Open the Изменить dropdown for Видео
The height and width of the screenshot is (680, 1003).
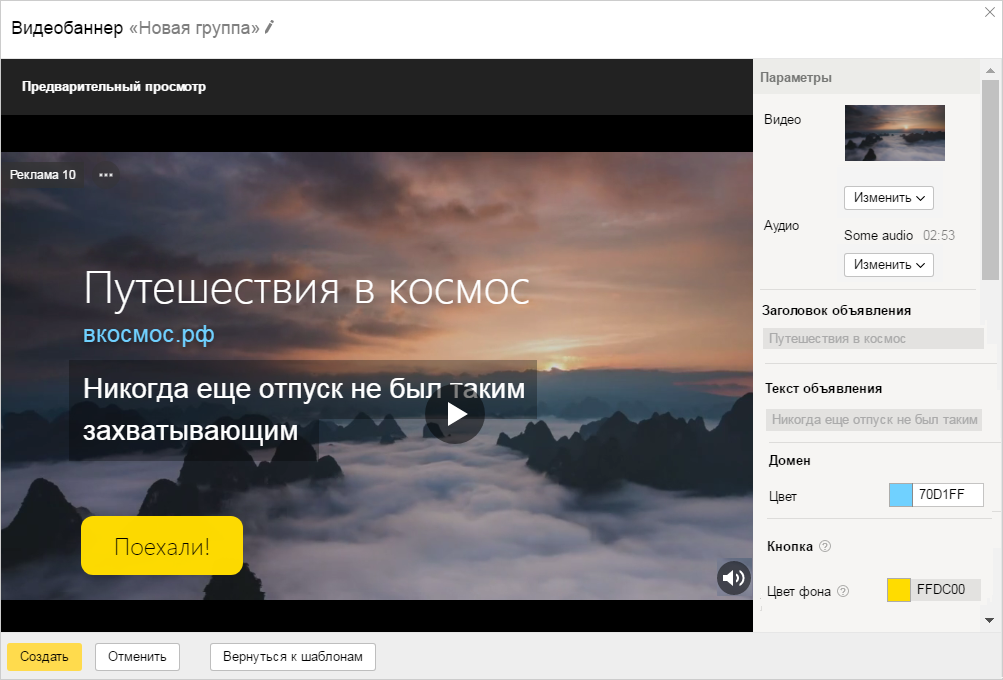888,198
